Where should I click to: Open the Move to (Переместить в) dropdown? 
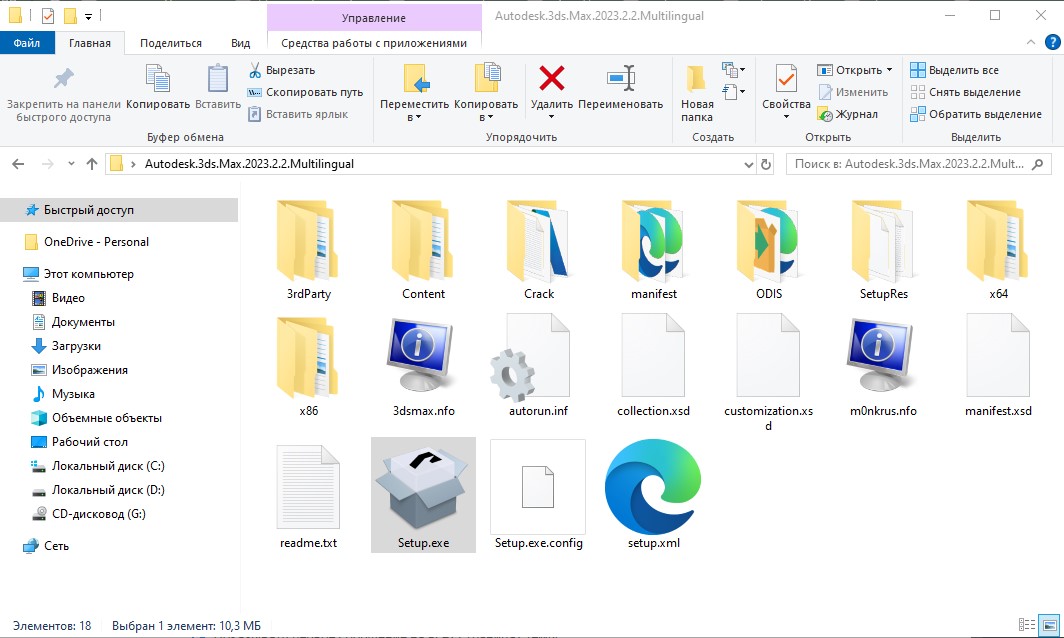click(x=414, y=94)
